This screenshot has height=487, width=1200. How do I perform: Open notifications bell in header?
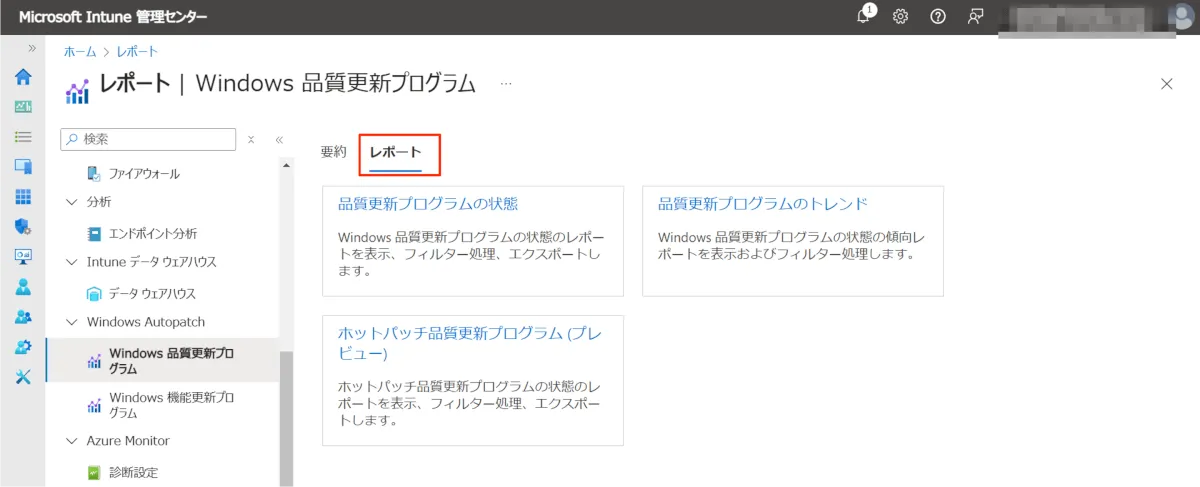coord(865,16)
